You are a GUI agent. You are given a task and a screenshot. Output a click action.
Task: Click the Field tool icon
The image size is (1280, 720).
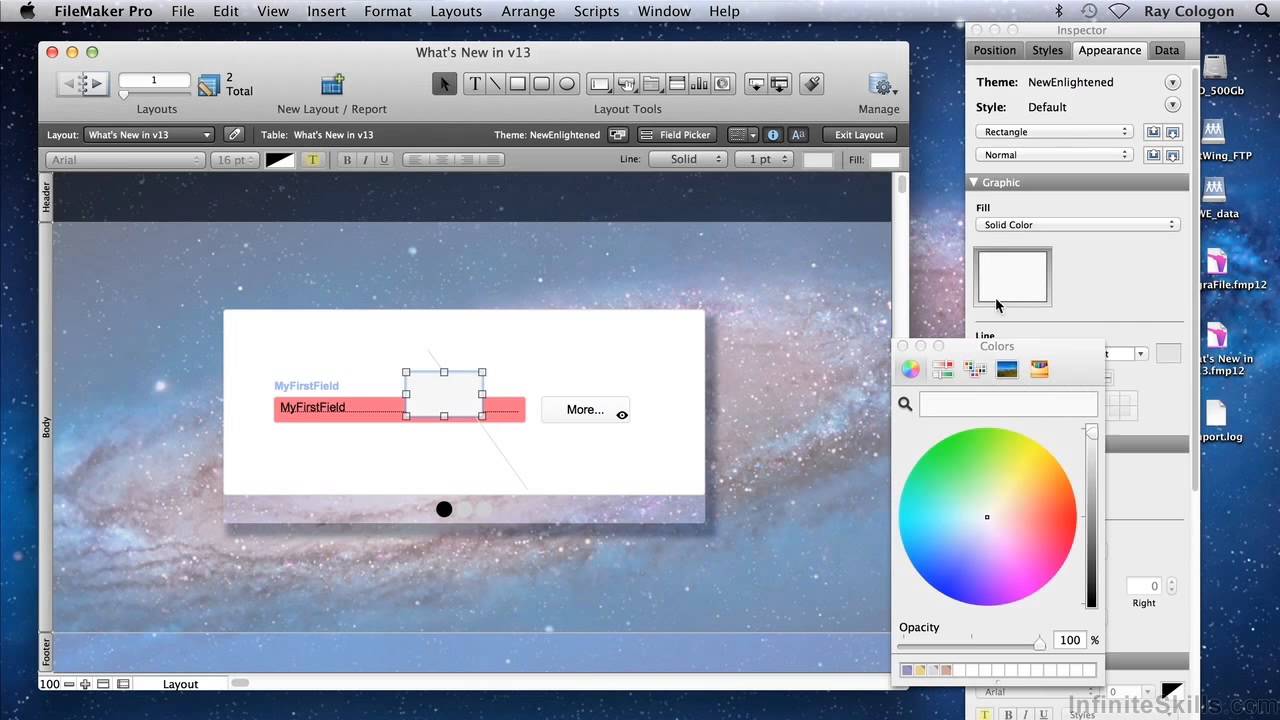tap(757, 84)
